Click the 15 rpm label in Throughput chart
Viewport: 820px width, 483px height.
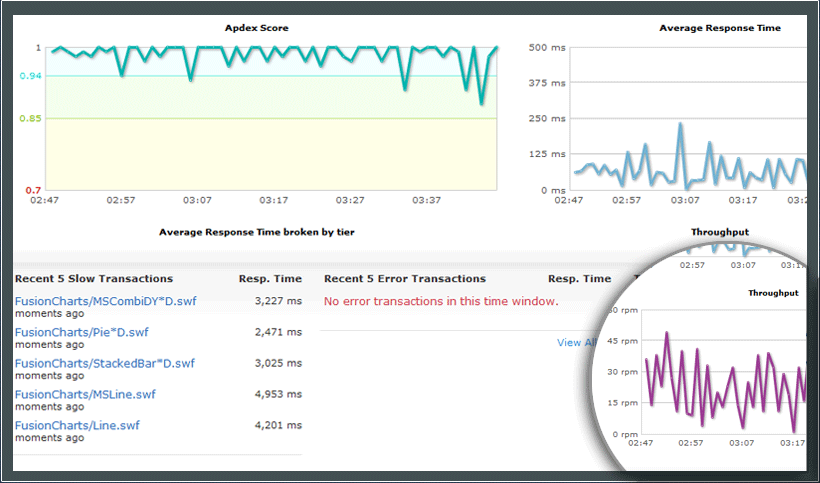pyautogui.click(x=624, y=403)
